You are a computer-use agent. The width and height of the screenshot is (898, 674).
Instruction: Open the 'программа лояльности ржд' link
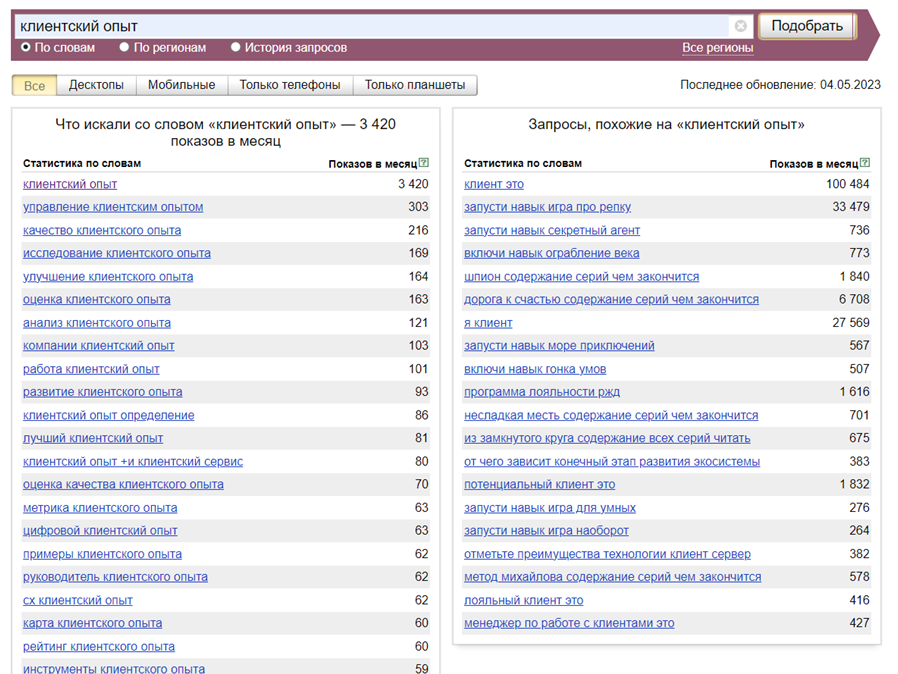click(542, 392)
